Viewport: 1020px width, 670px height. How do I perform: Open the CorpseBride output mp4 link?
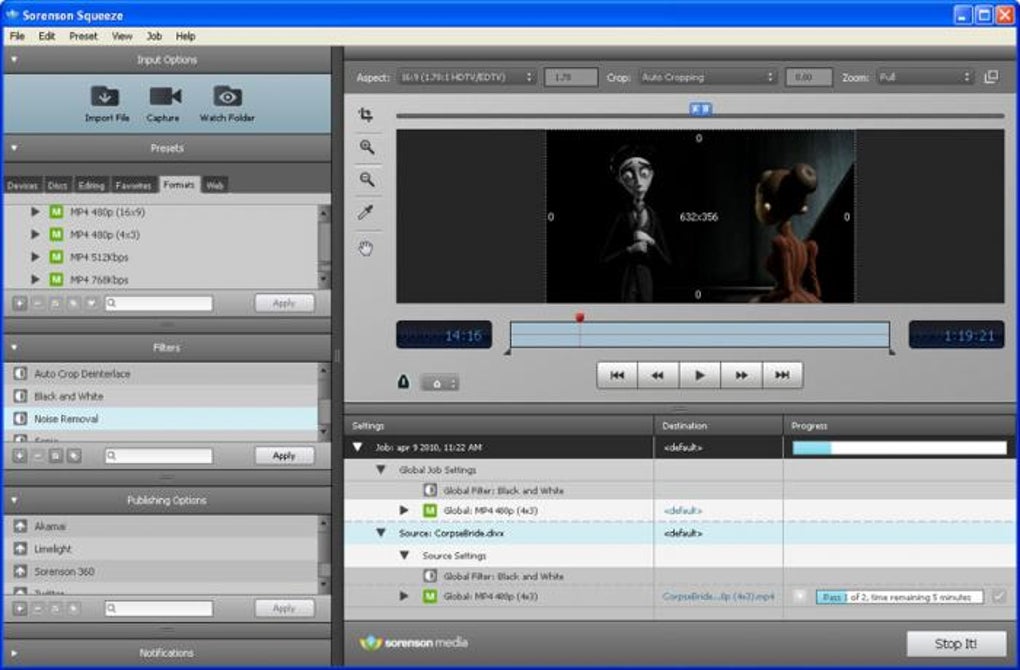[718, 596]
